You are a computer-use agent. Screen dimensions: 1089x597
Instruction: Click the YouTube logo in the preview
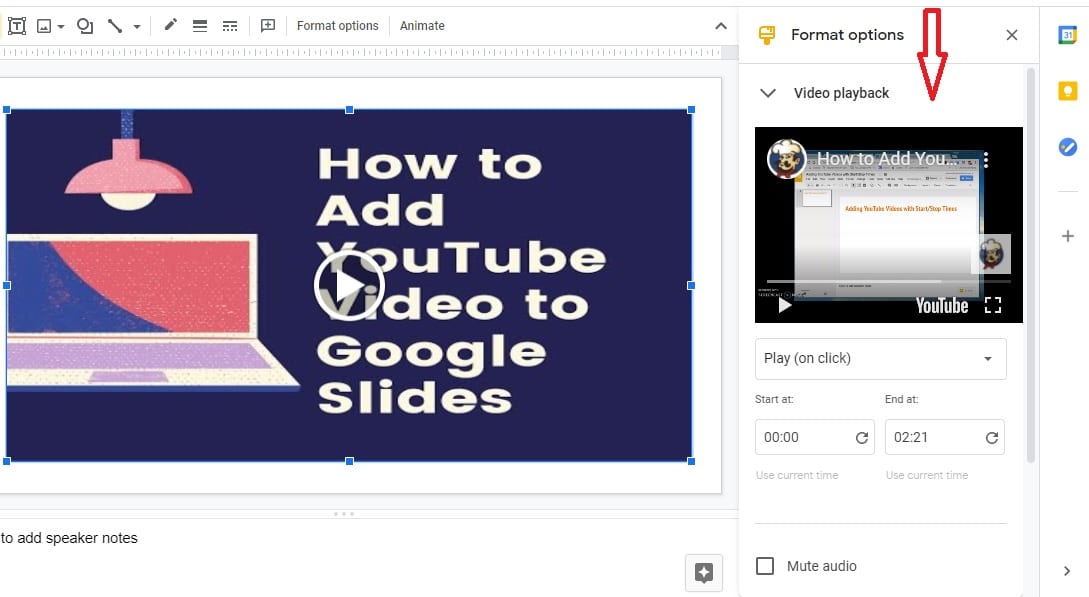[942, 305]
